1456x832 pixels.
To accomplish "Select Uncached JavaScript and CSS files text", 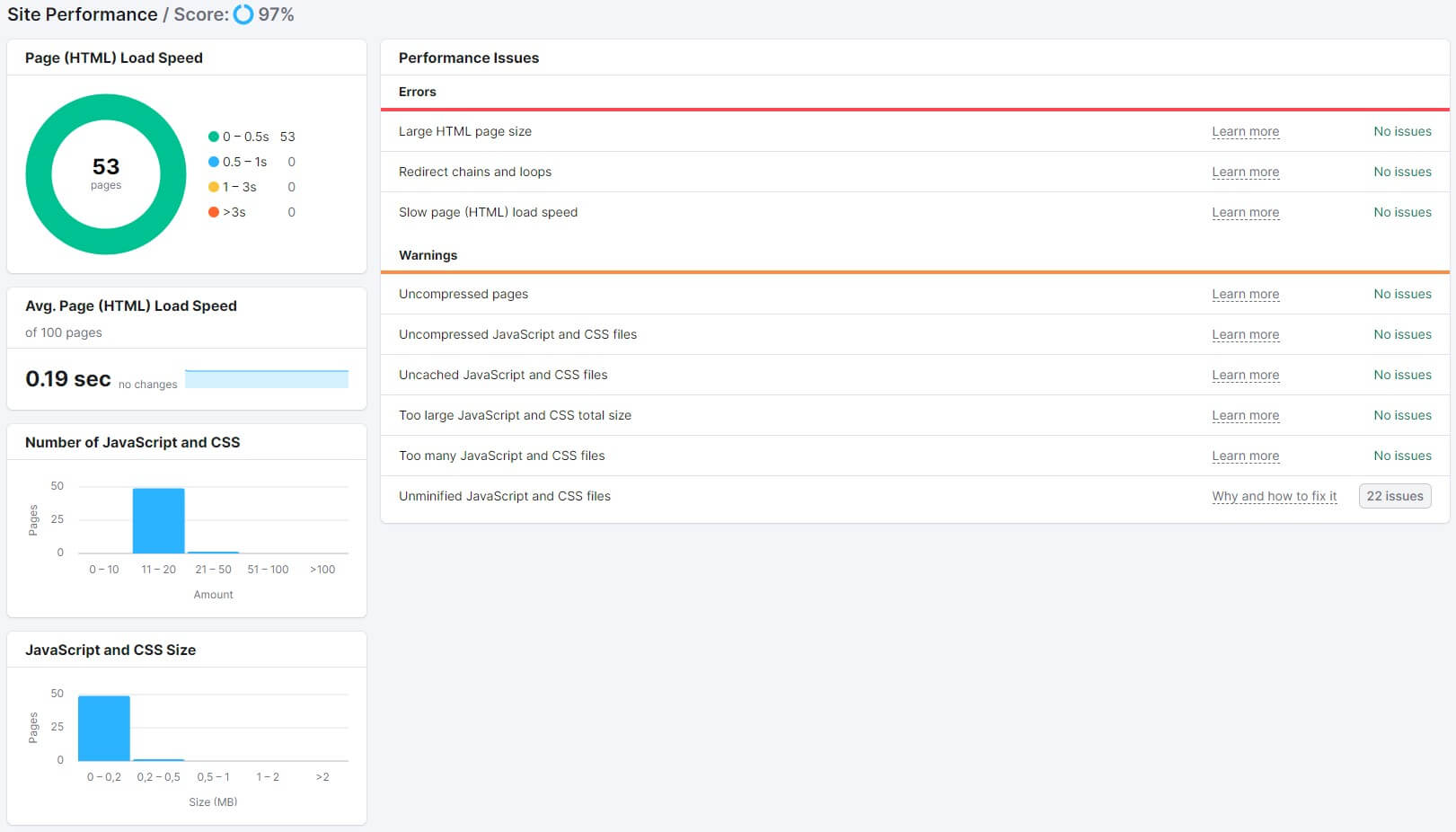I will [x=503, y=375].
